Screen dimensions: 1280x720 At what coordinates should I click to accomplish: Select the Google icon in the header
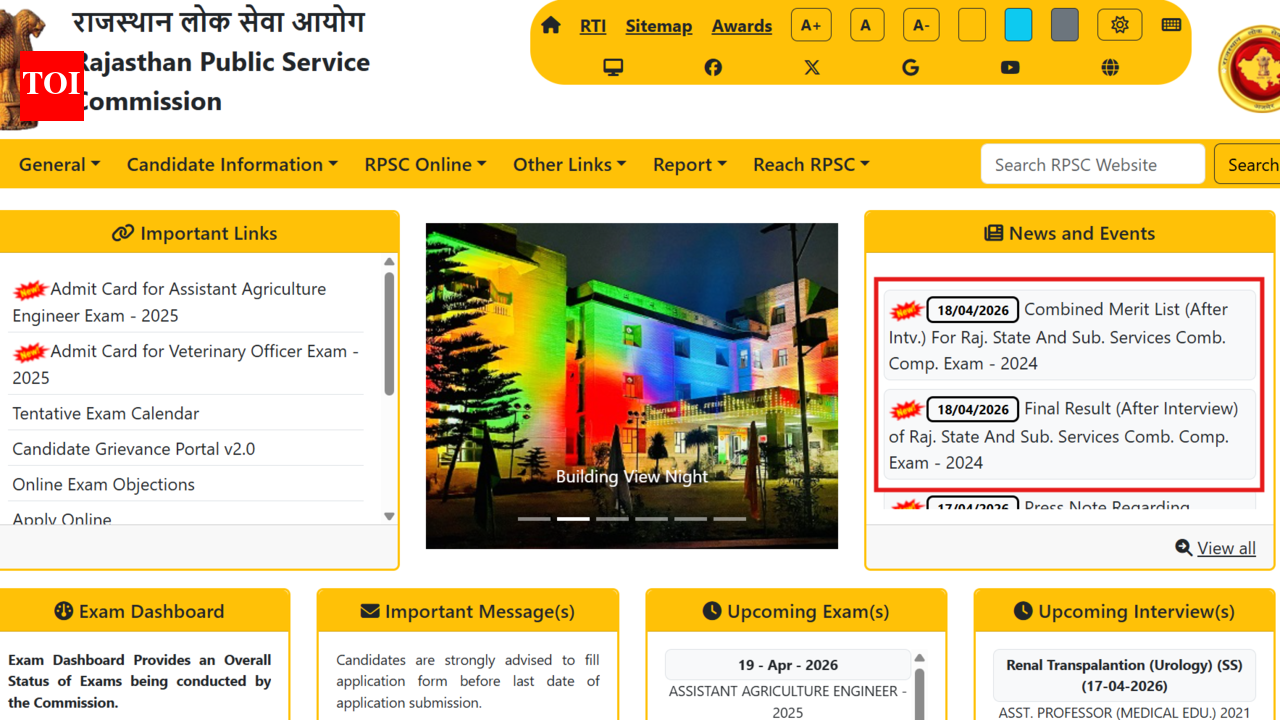coord(911,67)
